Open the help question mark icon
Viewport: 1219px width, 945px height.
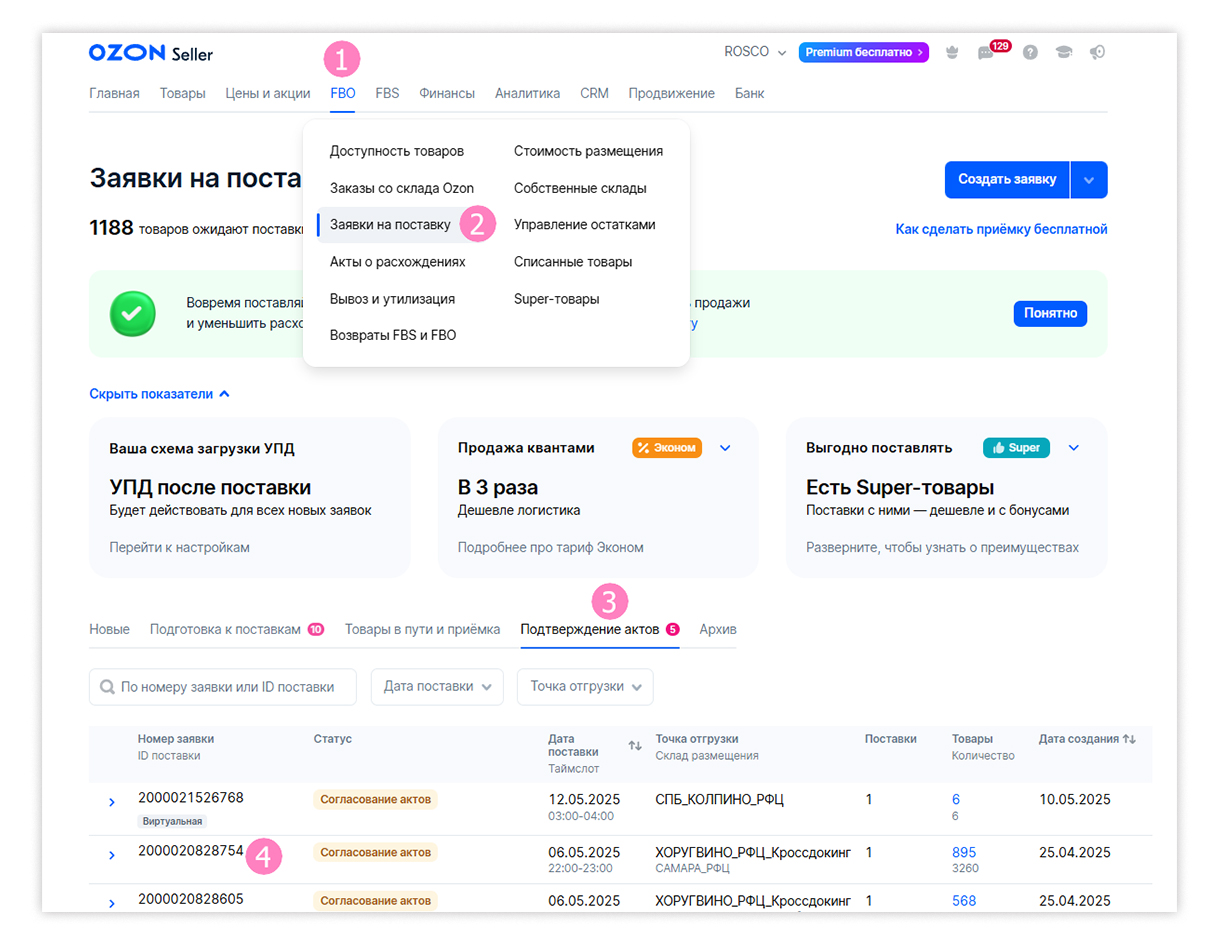point(1030,53)
